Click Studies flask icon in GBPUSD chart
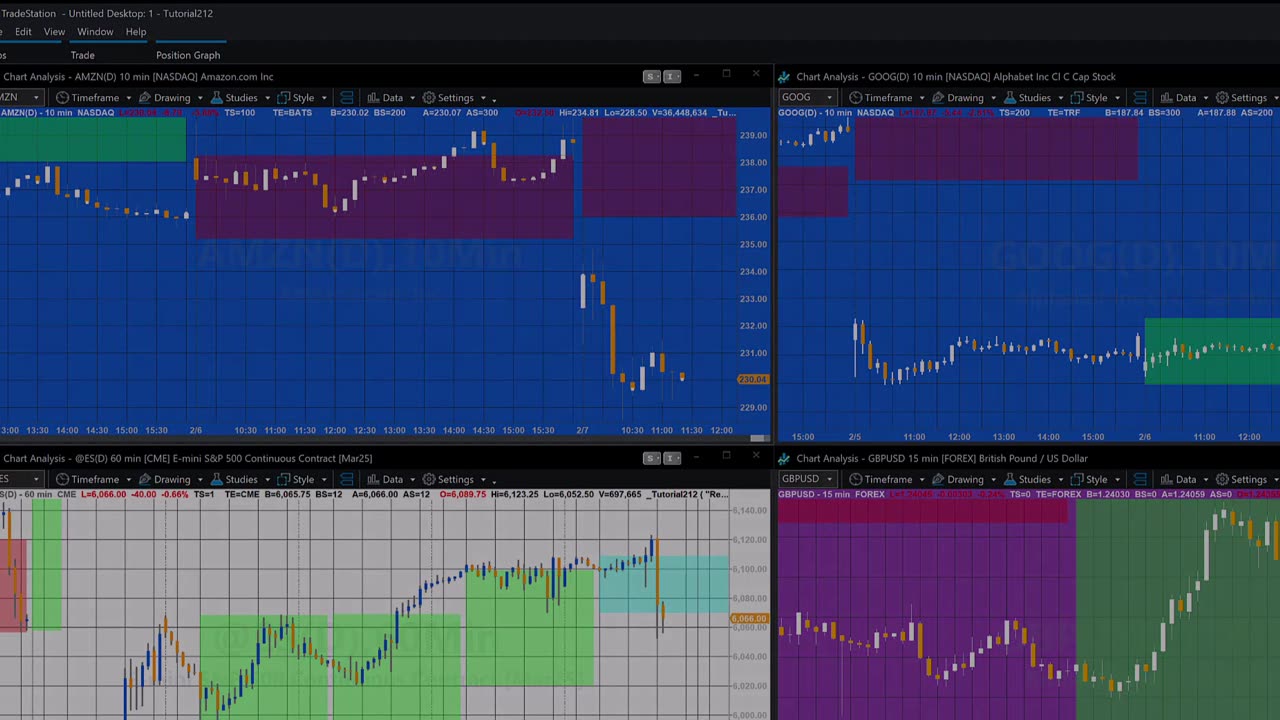This screenshot has height=720, width=1280. [x=1009, y=480]
